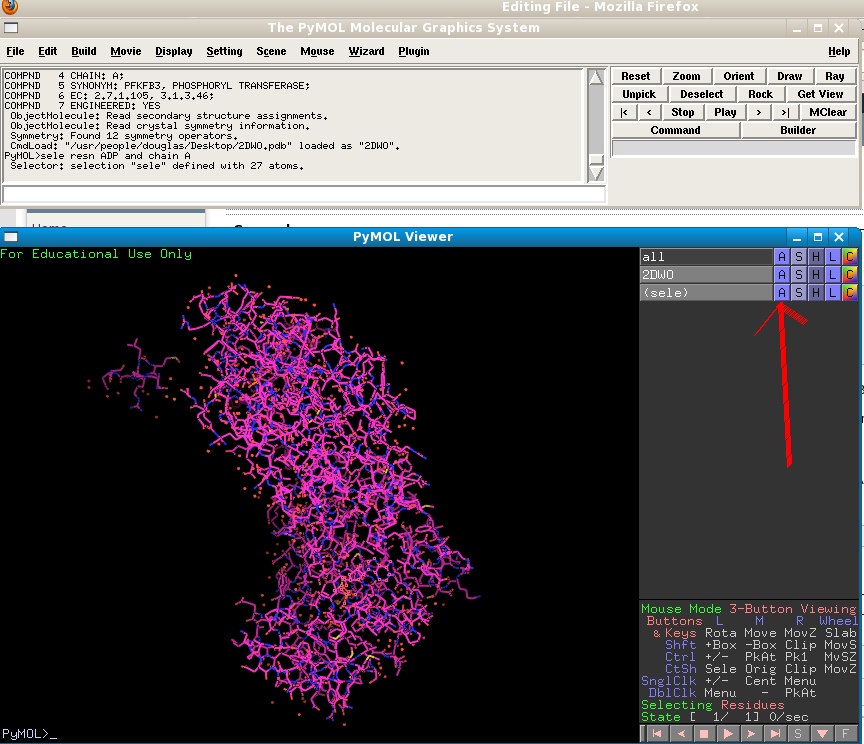Go to last frame with >| button
This screenshot has height=744, width=864.
785,112
